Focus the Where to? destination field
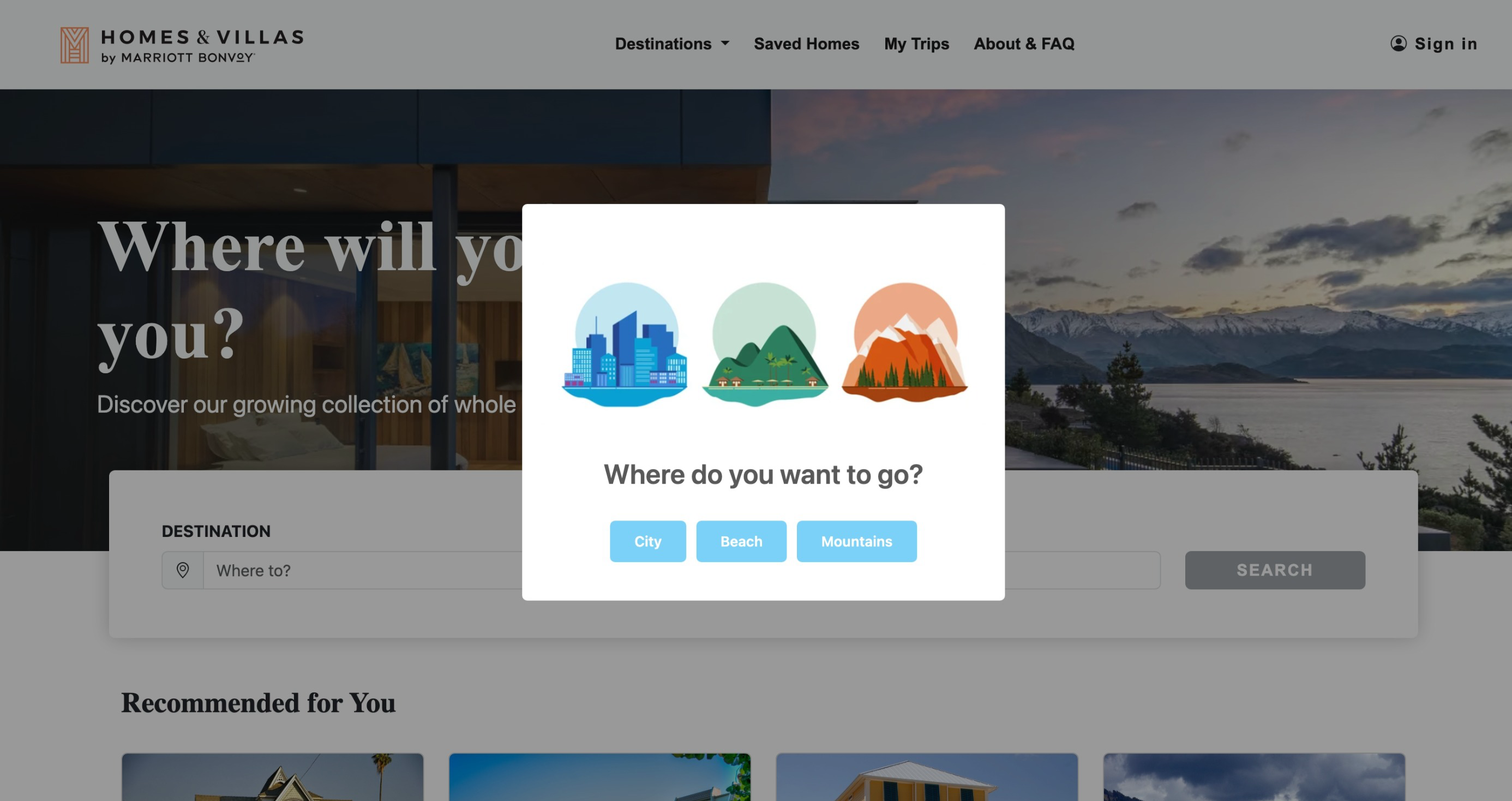Image resolution: width=1512 pixels, height=801 pixels. (x=363, y=570)
